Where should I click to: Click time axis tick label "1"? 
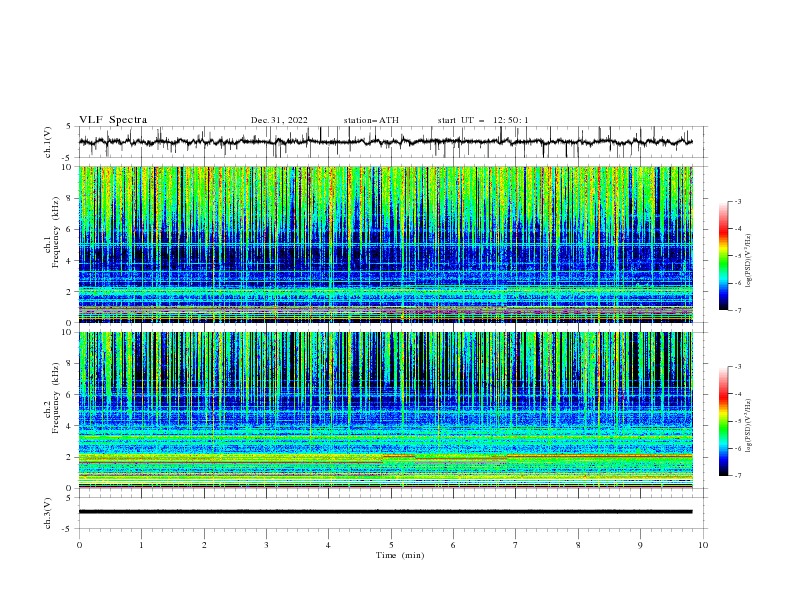pos(141,545)
